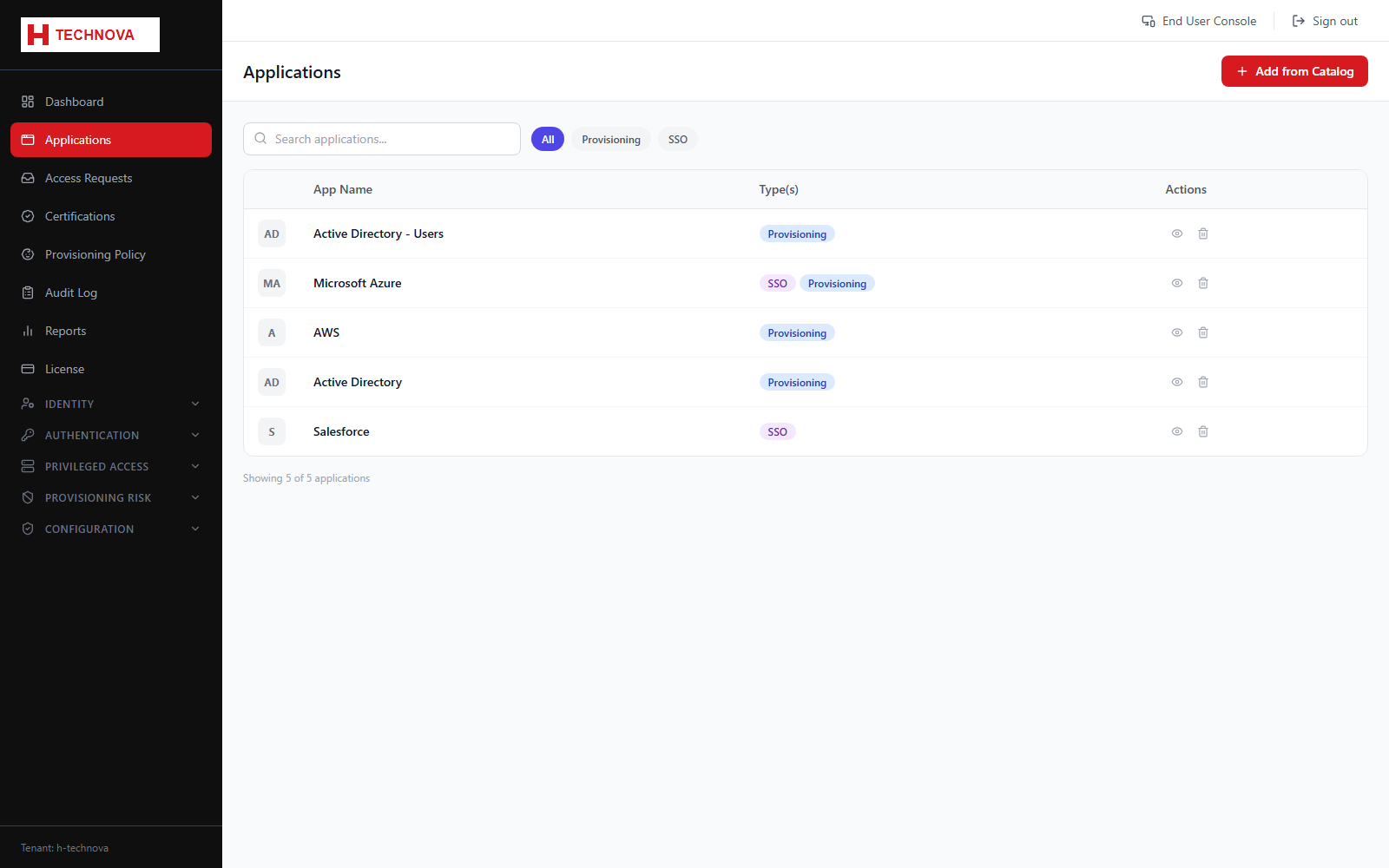The image size is (1389, 868).
Task: Expand the Provisioning Risk section chevron
Action: [x=195, y=497]
